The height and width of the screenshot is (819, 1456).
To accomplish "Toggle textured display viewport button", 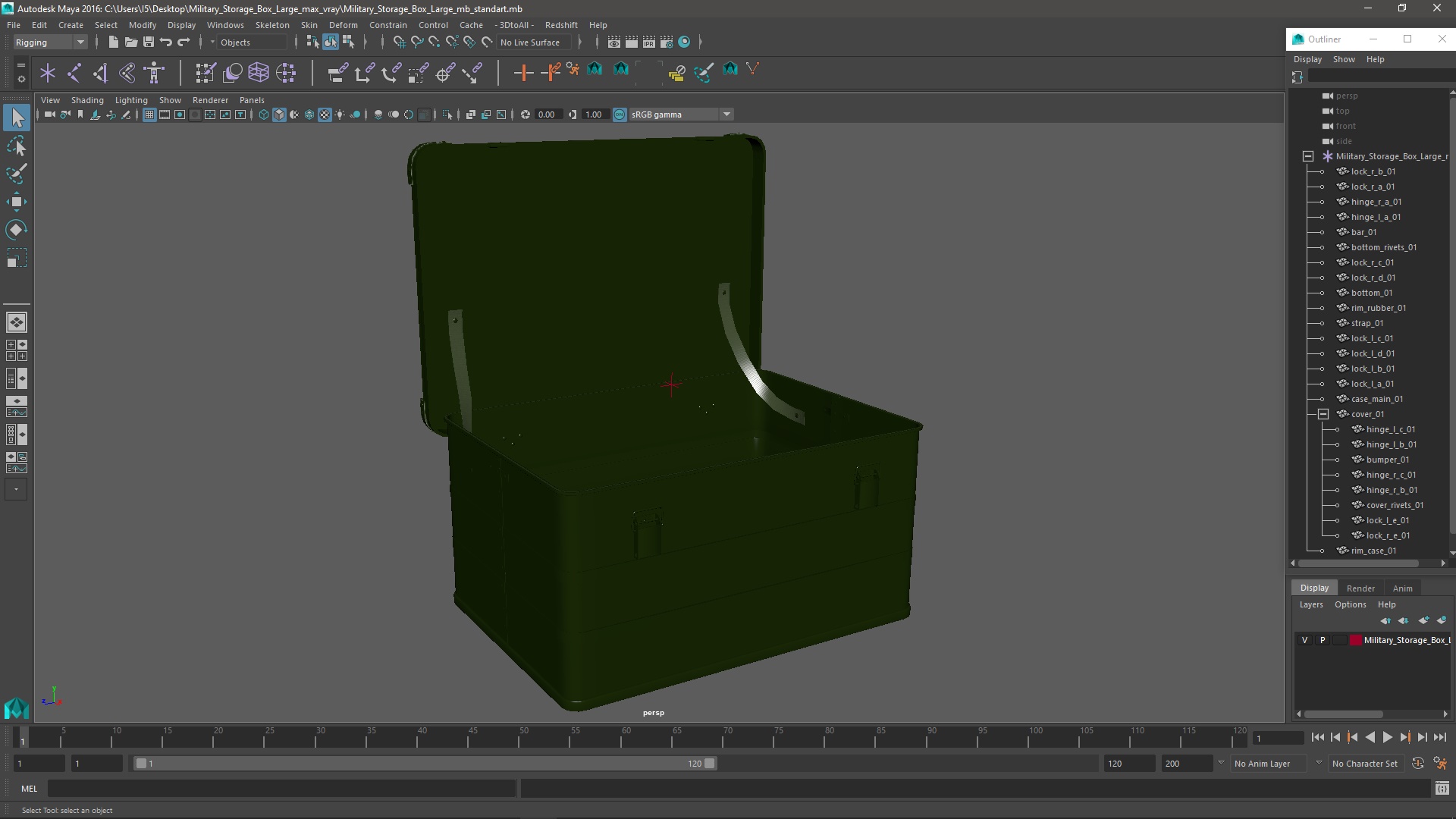I will pos(325,115).
